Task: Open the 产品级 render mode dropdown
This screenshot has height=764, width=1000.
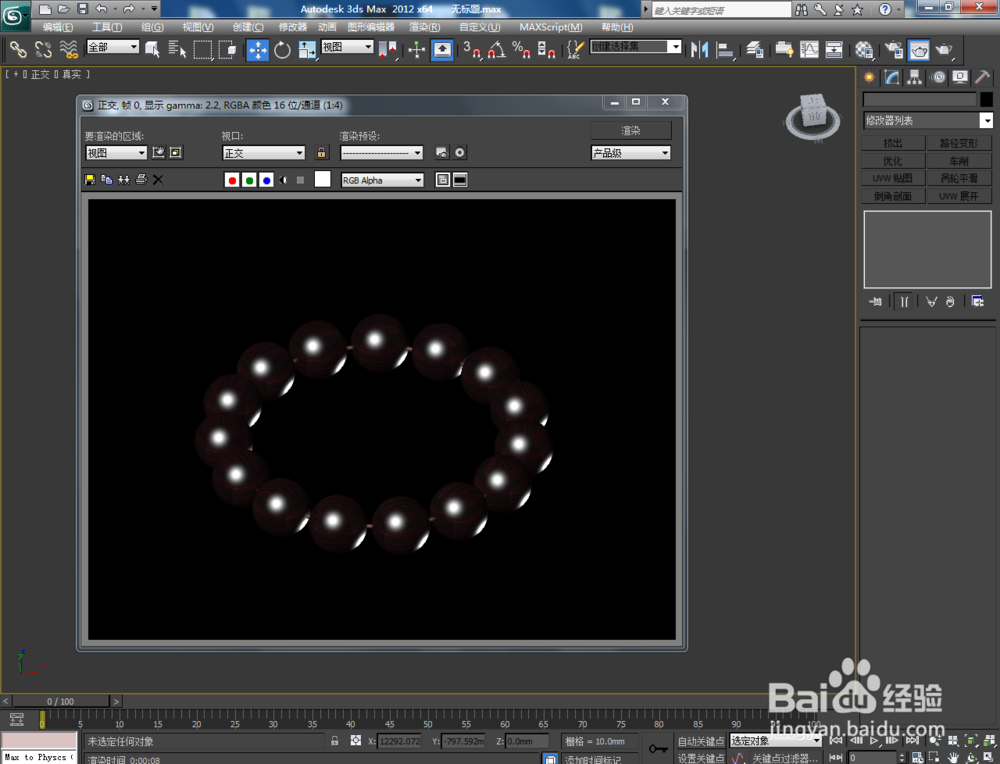Action: (631, 153)
